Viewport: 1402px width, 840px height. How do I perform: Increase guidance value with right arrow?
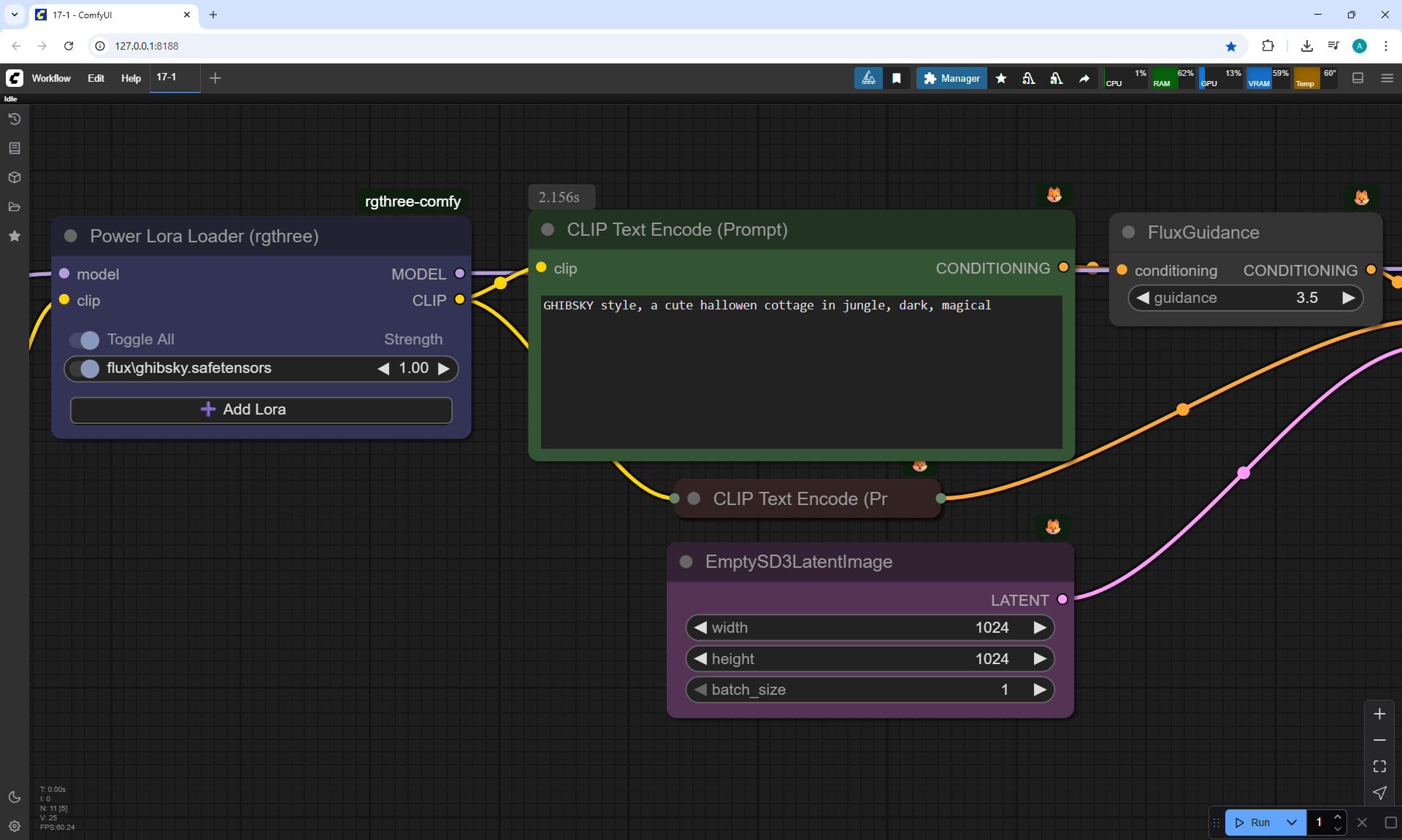[x=1348, y=298]
